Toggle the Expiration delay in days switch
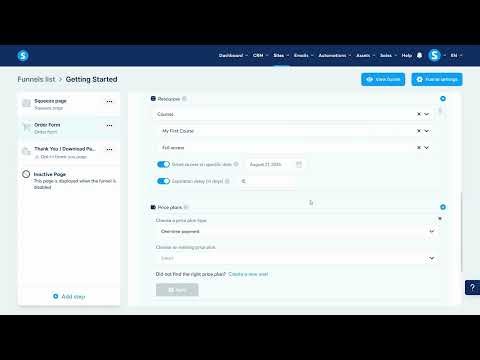The width and height of the screenshot is (480, 360). click(163, 181)
